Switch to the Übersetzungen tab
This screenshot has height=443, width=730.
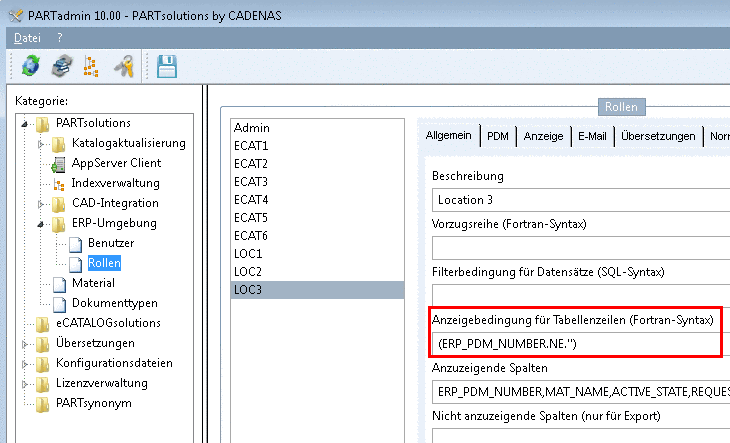click(x=658, y=136)
